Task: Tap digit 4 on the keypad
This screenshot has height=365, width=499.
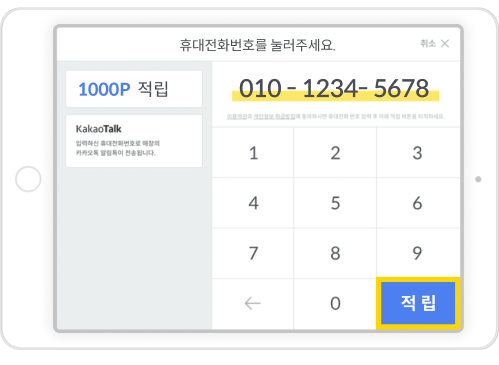Action: (x=253, y=203)
